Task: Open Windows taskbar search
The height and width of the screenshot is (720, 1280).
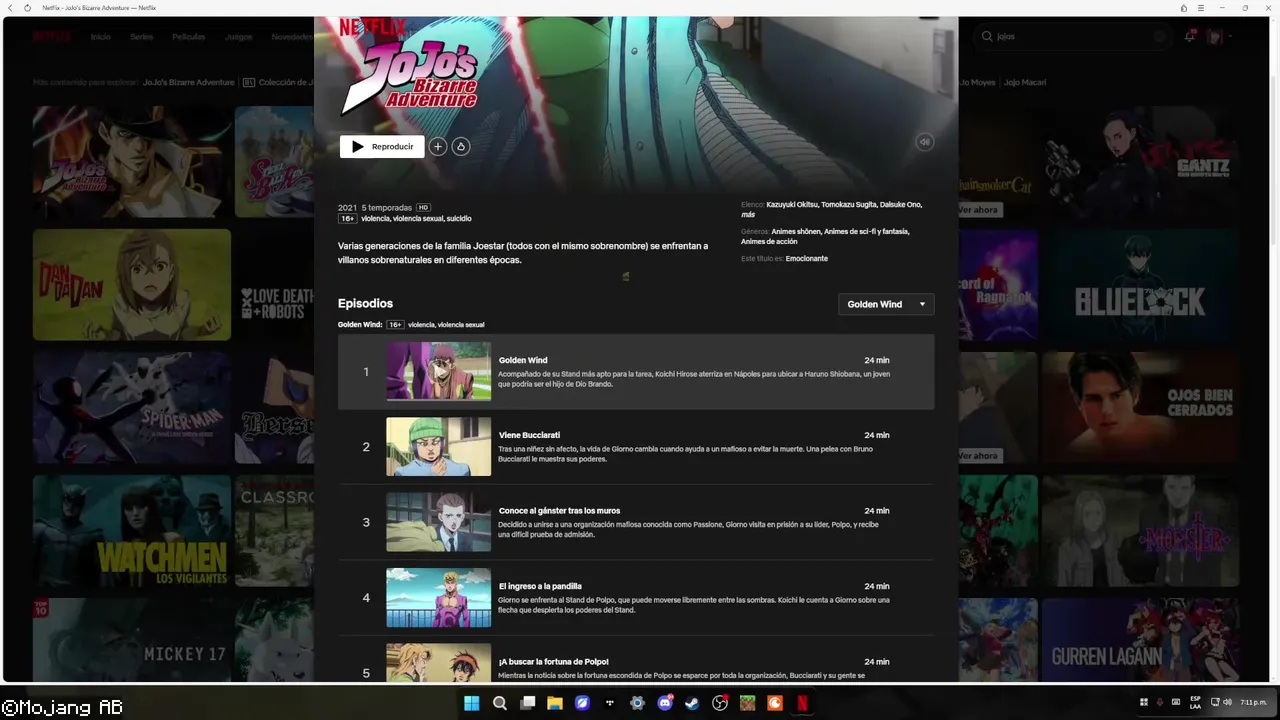Action: click(500, 703)
